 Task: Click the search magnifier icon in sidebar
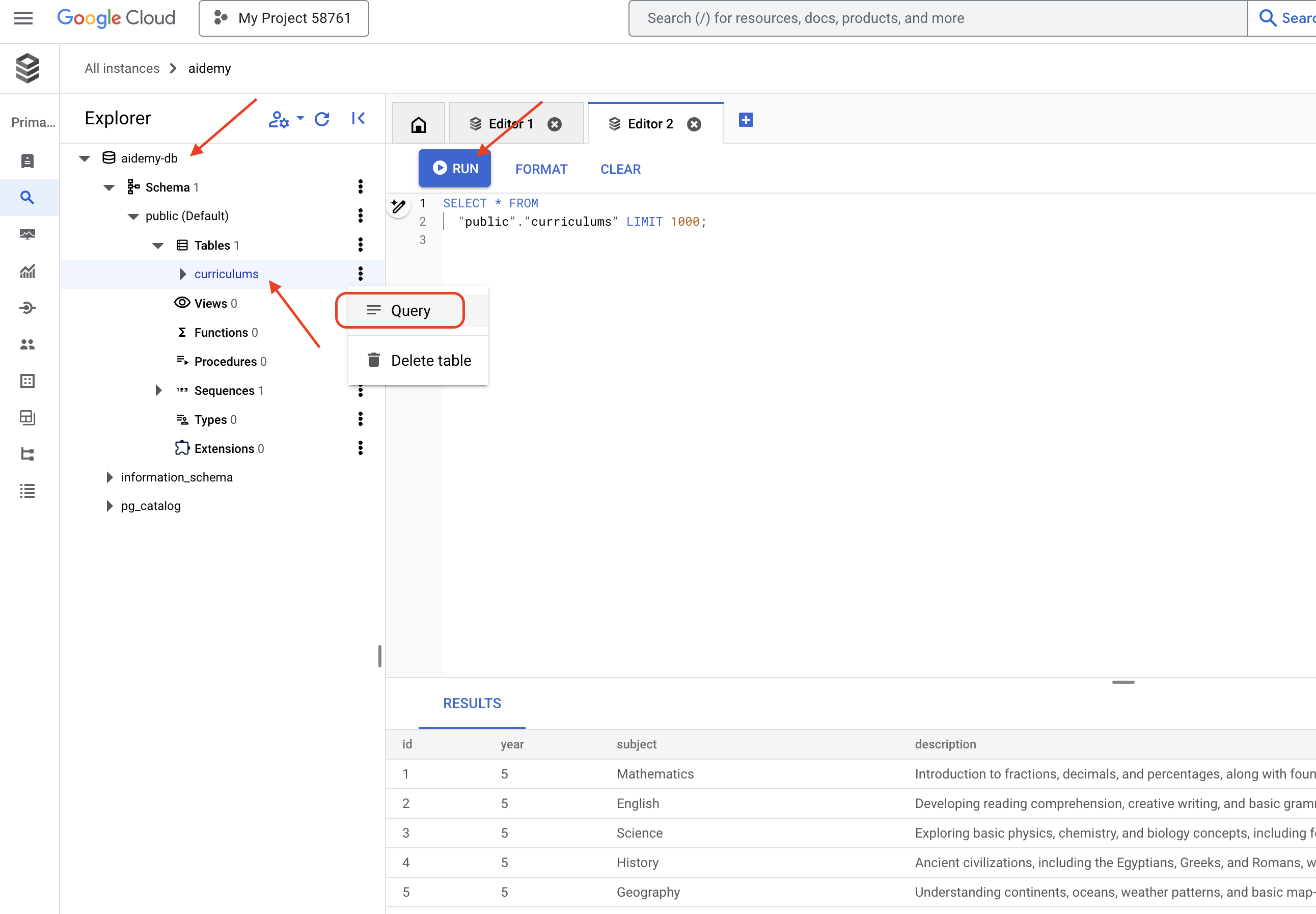pyautogui.click(x=29, y=197)
